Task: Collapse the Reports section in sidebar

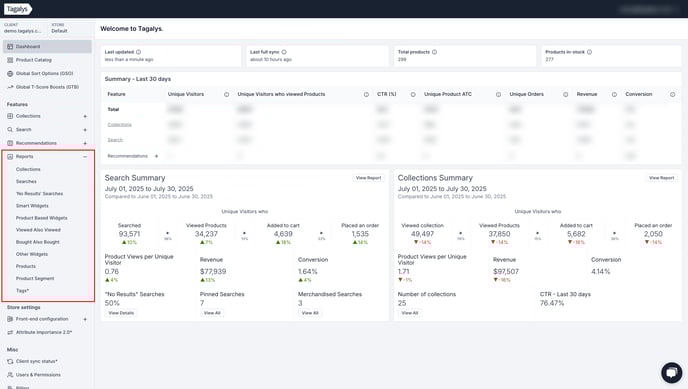Action: click(x=85, y=157)
